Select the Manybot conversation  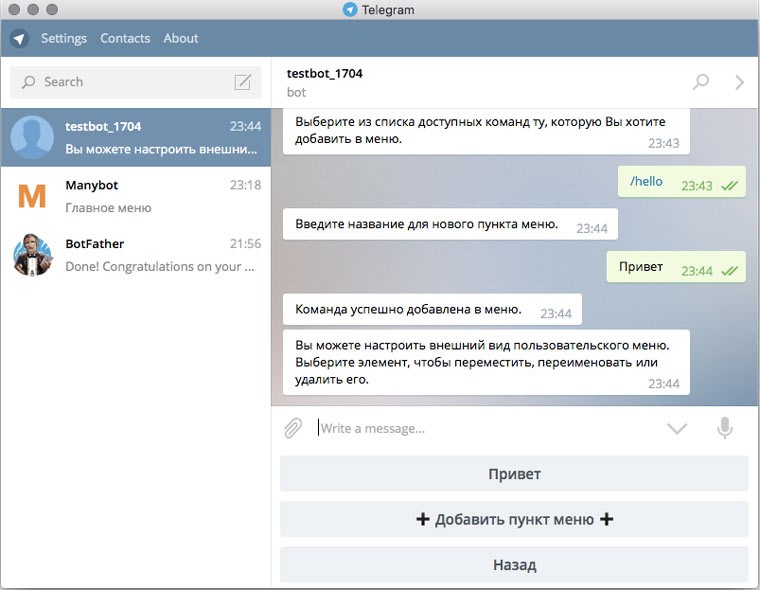[160, 196]
